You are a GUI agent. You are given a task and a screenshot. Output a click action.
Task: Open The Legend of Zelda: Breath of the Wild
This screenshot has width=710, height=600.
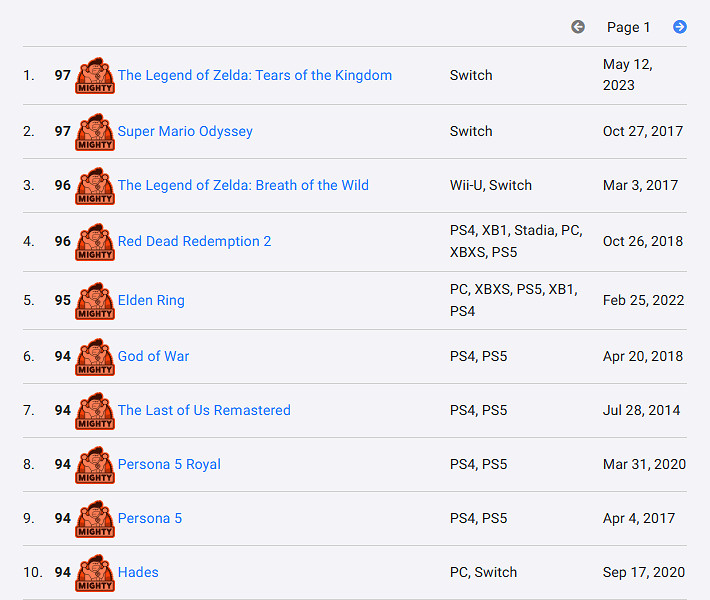point(243,185)
